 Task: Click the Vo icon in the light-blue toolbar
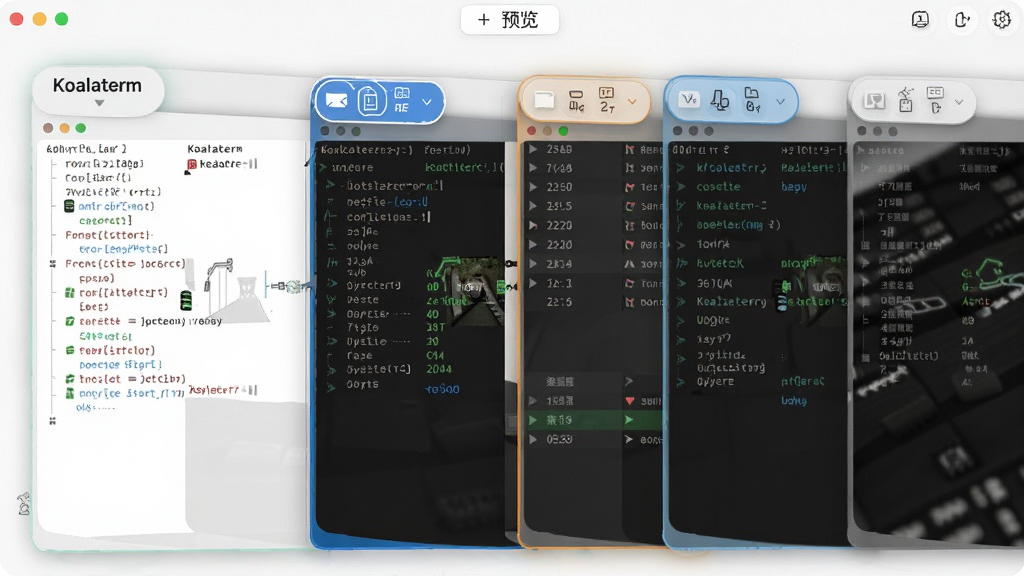[689, 99]
